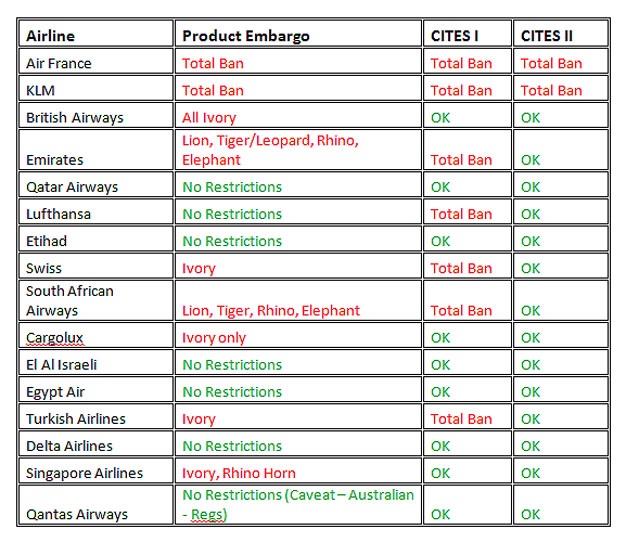Screen dimensions: 626x542
Task: Click the CITES II column header
Action: (x=561, y=34)
